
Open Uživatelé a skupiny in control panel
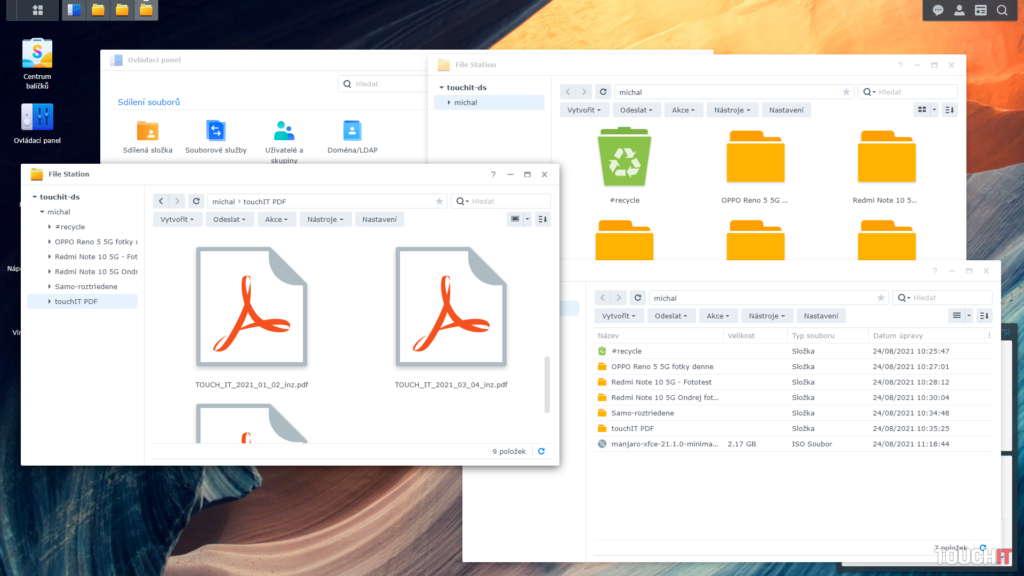point(284,131)
